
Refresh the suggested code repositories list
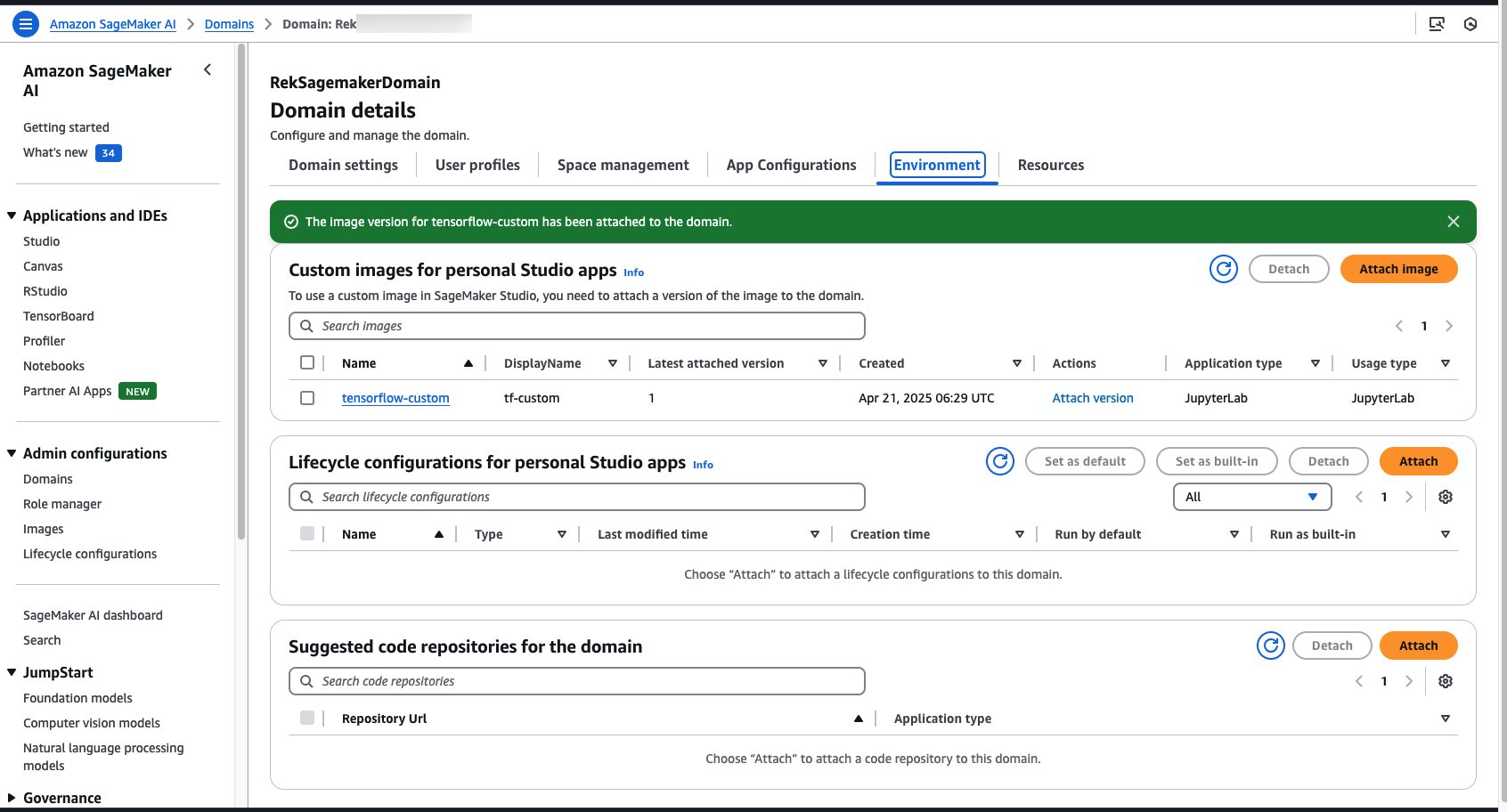pyautogui.click(x=1271, y=646)
